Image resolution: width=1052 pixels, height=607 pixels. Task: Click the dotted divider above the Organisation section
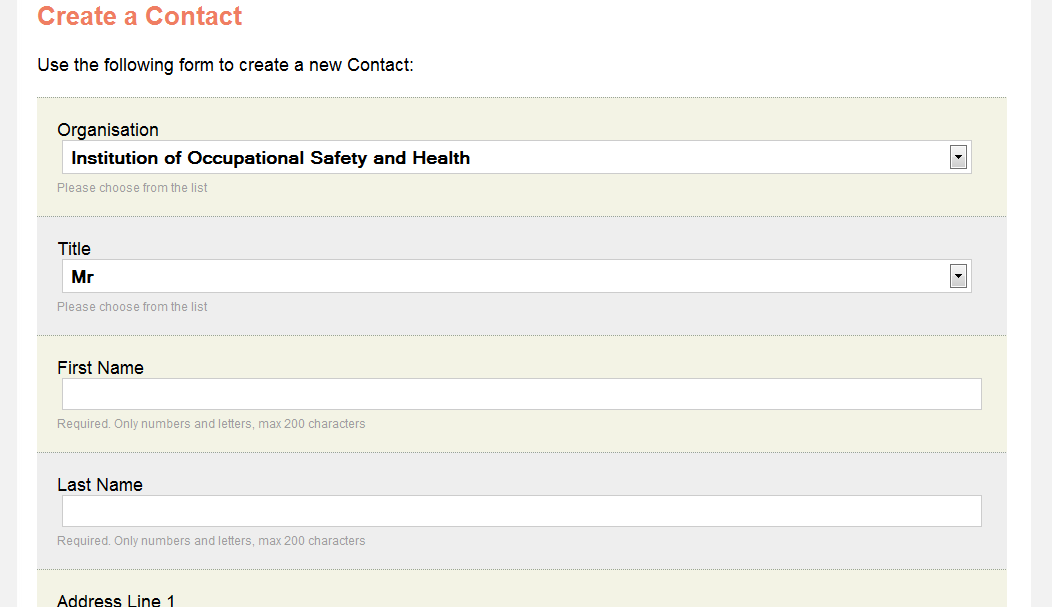(521, 98)
